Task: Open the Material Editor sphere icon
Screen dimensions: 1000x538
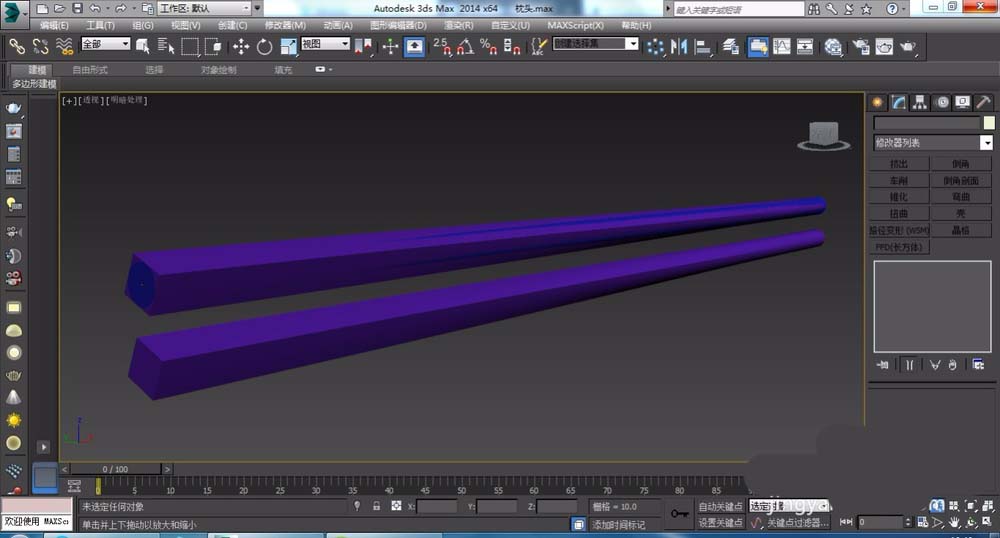Action: click(833, 47)
